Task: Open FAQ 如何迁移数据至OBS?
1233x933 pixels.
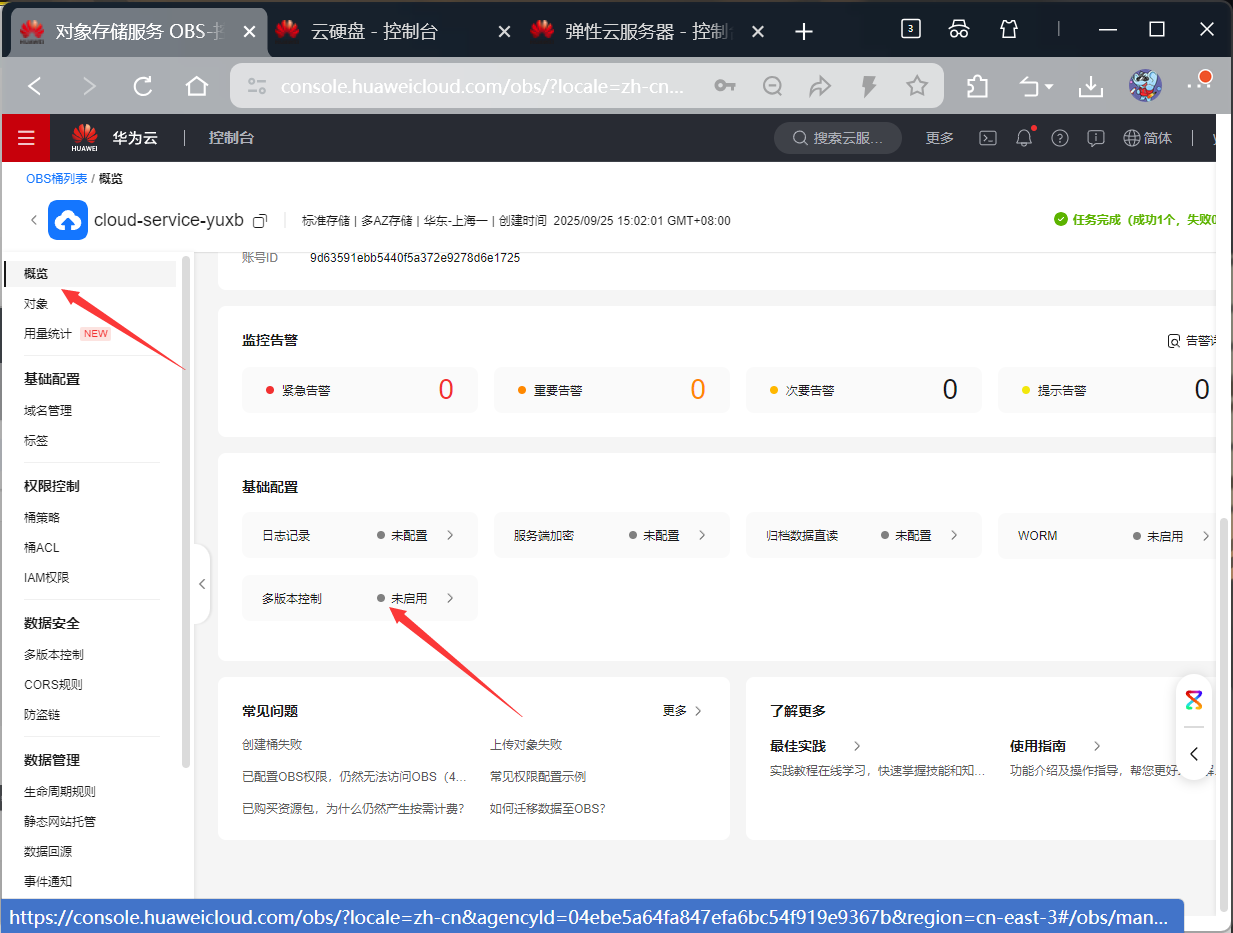Action: (x=547, y=808)
